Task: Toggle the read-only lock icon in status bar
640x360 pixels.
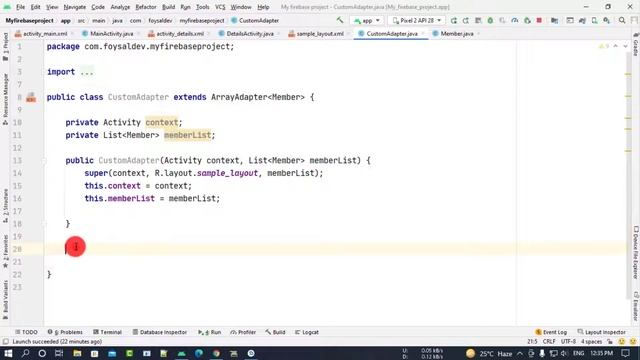Action: 610,342
